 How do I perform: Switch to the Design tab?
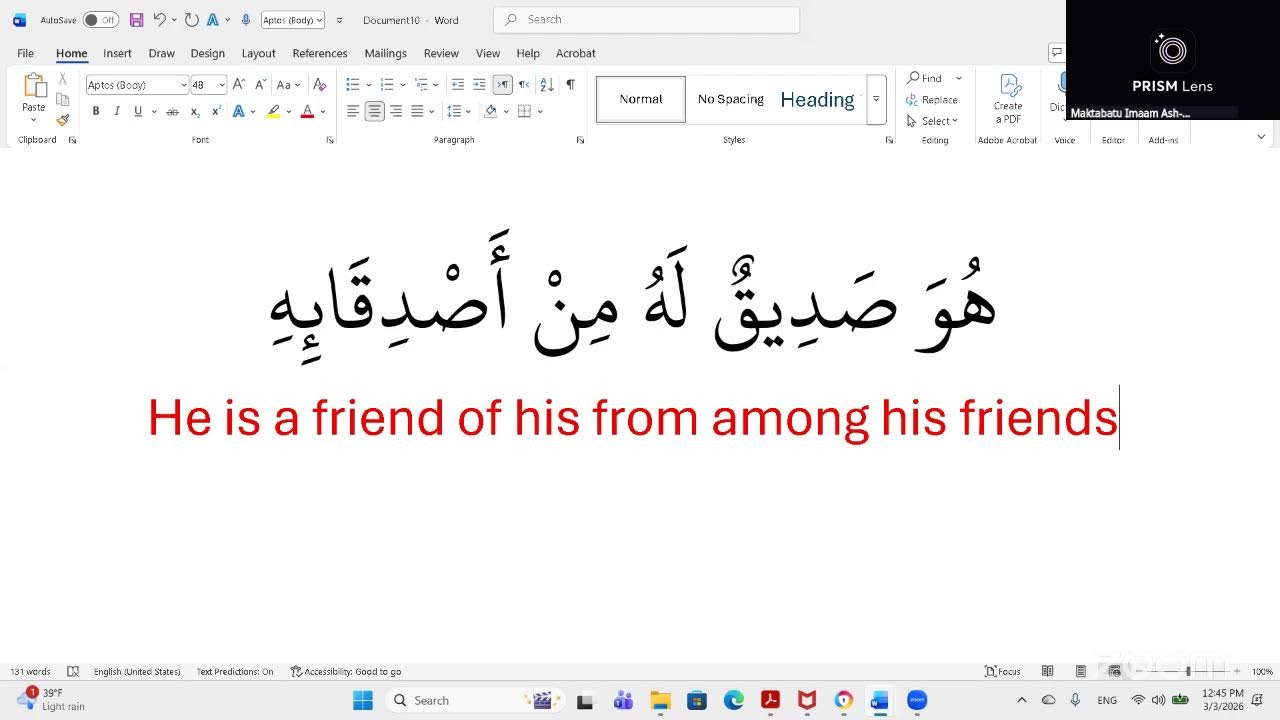point(208,53)
